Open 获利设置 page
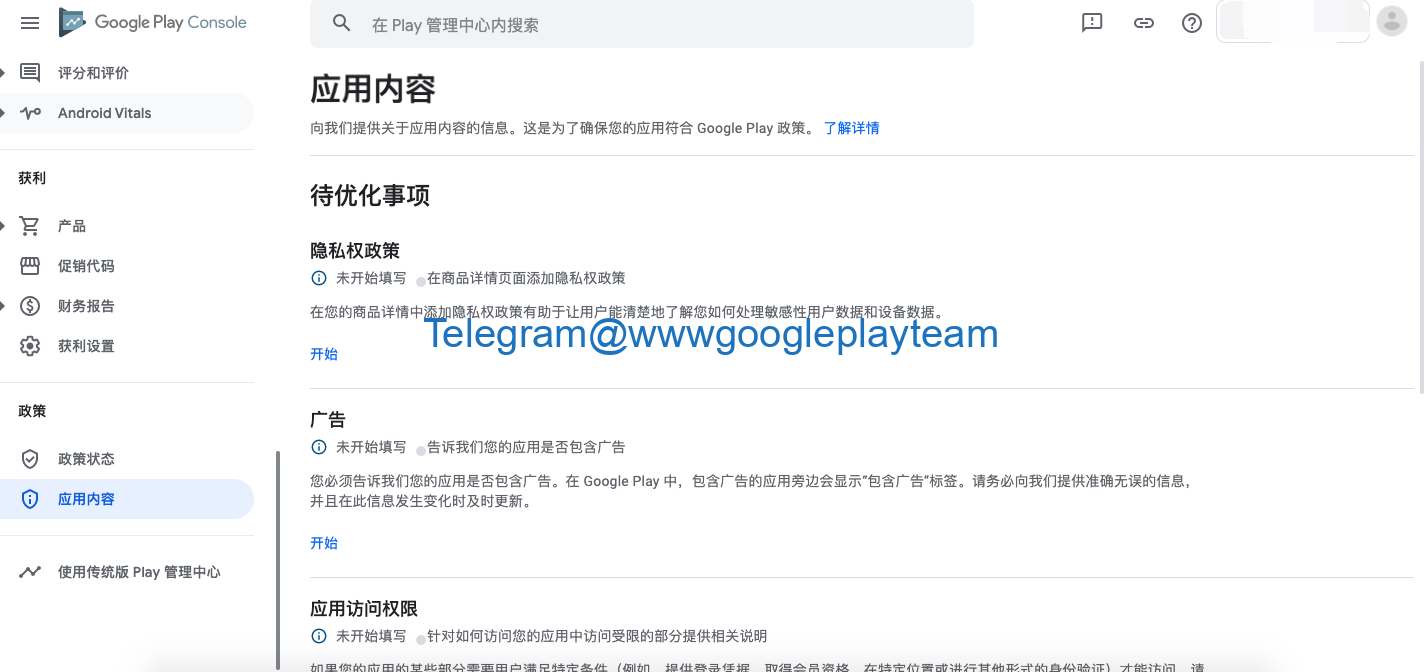Viewport: 1428px width, 672px height. [x=86, y=346]
